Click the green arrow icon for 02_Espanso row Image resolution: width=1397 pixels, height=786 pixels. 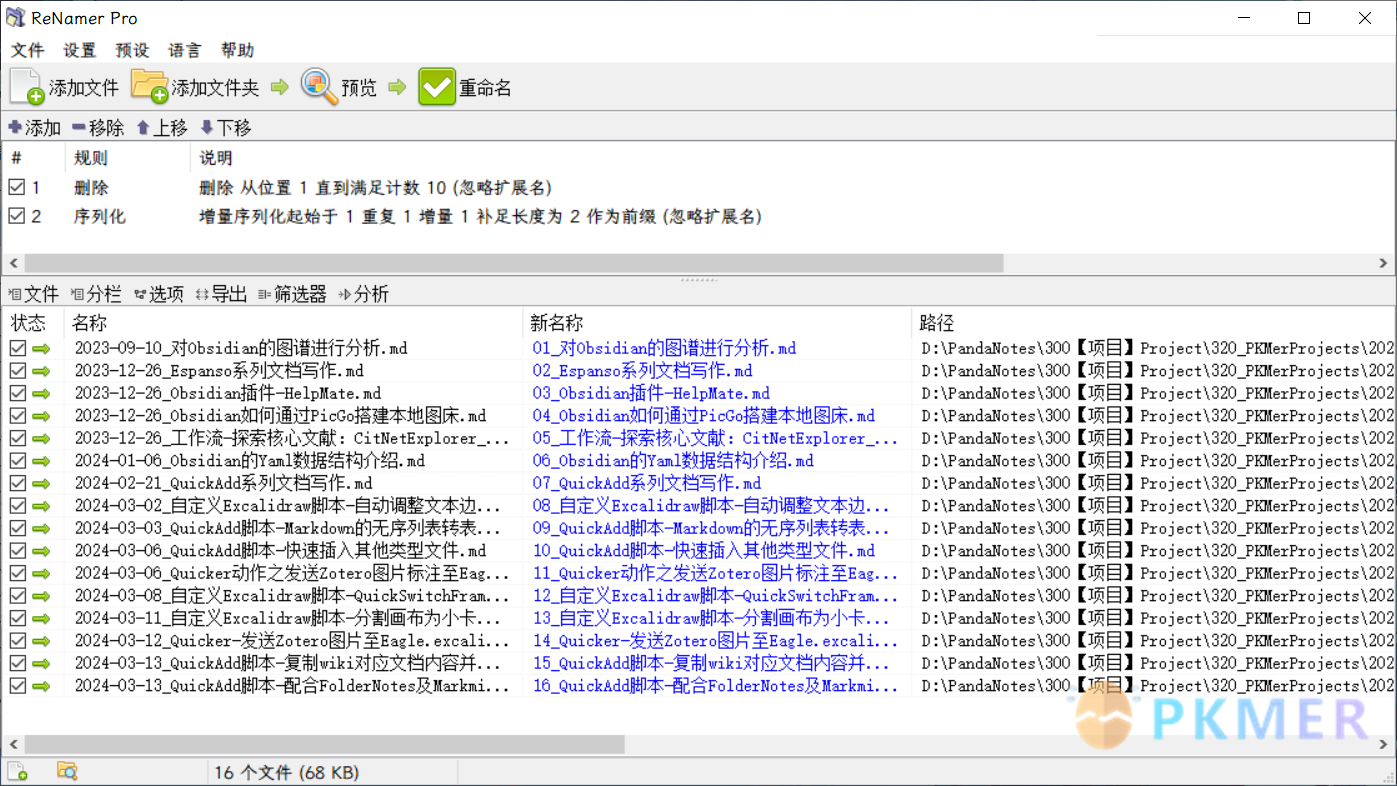pyautogui.click(x=41, y=371)
